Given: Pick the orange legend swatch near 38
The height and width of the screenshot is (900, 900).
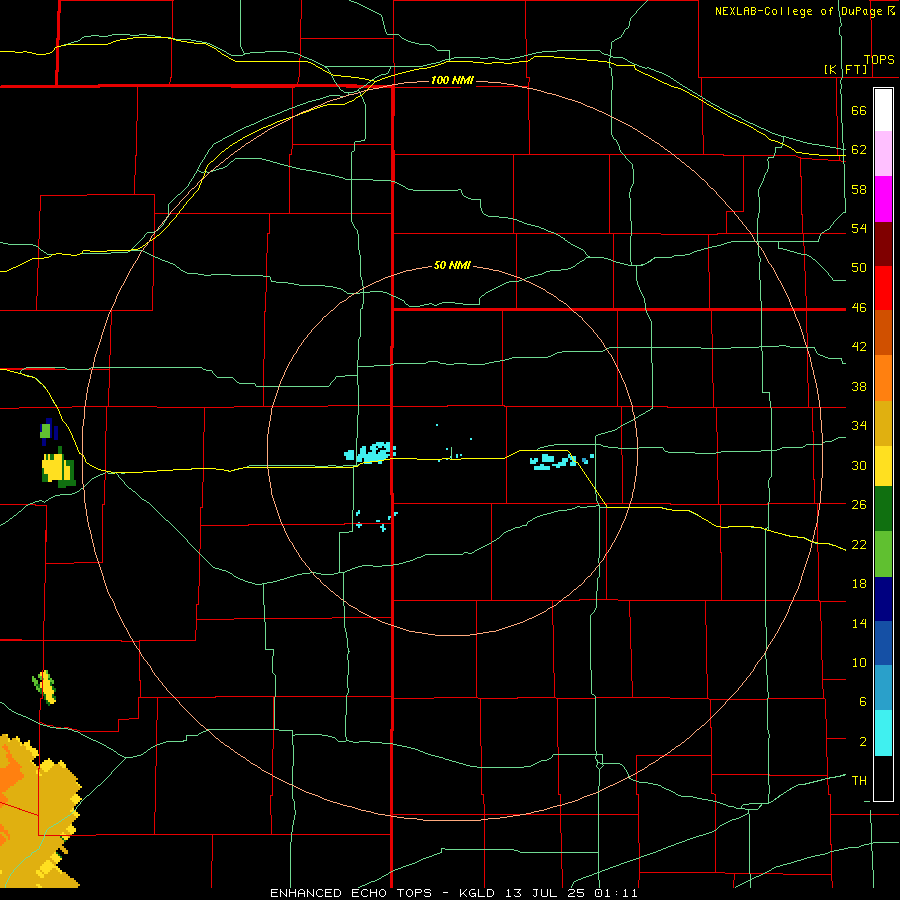Looking at the screenshot, I should (x=883, y=378).
